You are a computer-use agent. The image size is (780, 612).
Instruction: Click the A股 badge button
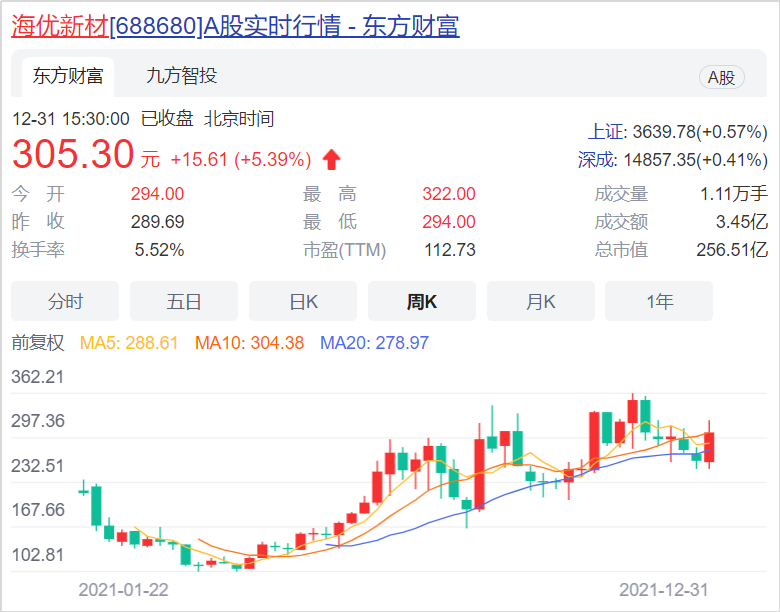point(721,78)
